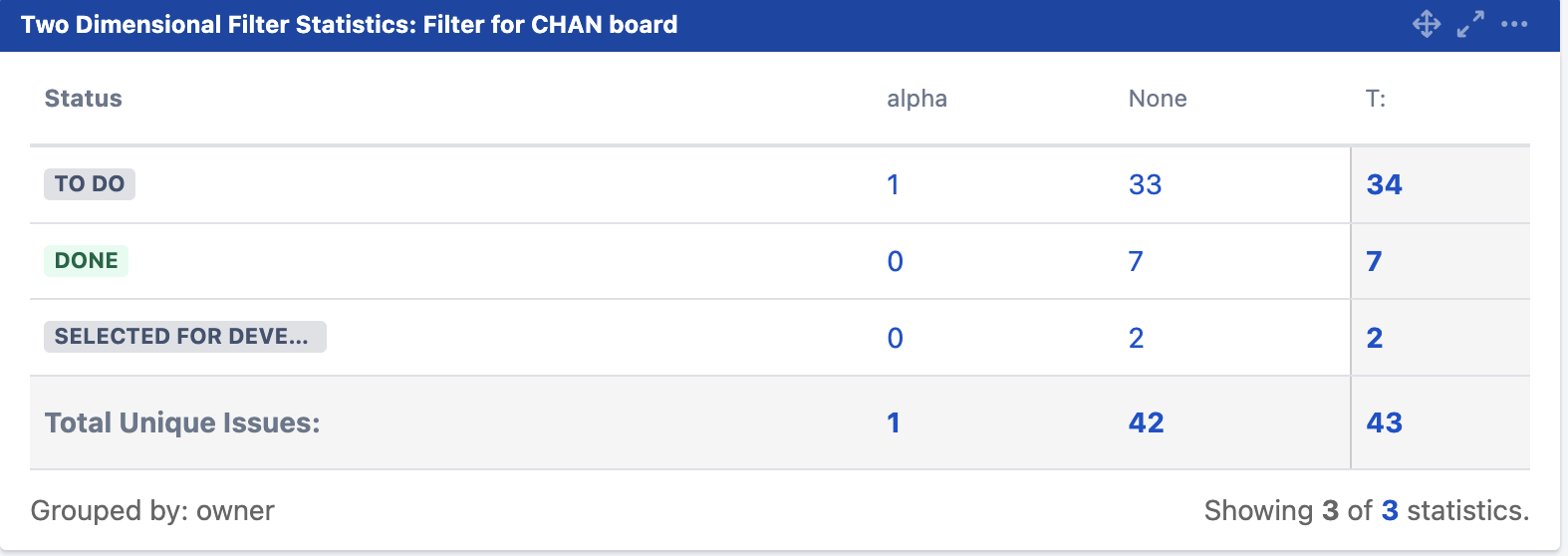Viewport: 1568px width, 556px height.
Task: Open total unique issues alpha count 1
Action: (894, 423)
